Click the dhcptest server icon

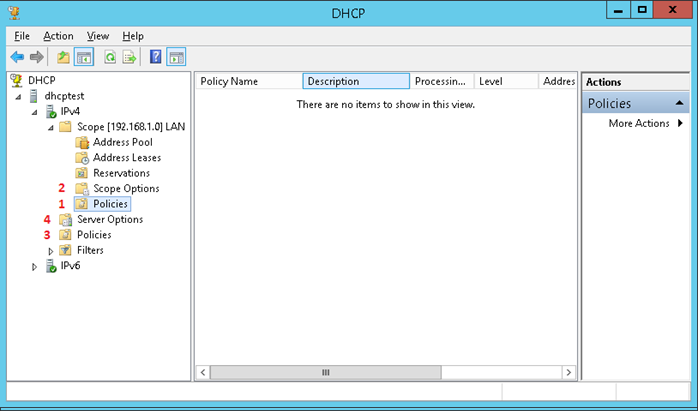[x=33, y=96]
